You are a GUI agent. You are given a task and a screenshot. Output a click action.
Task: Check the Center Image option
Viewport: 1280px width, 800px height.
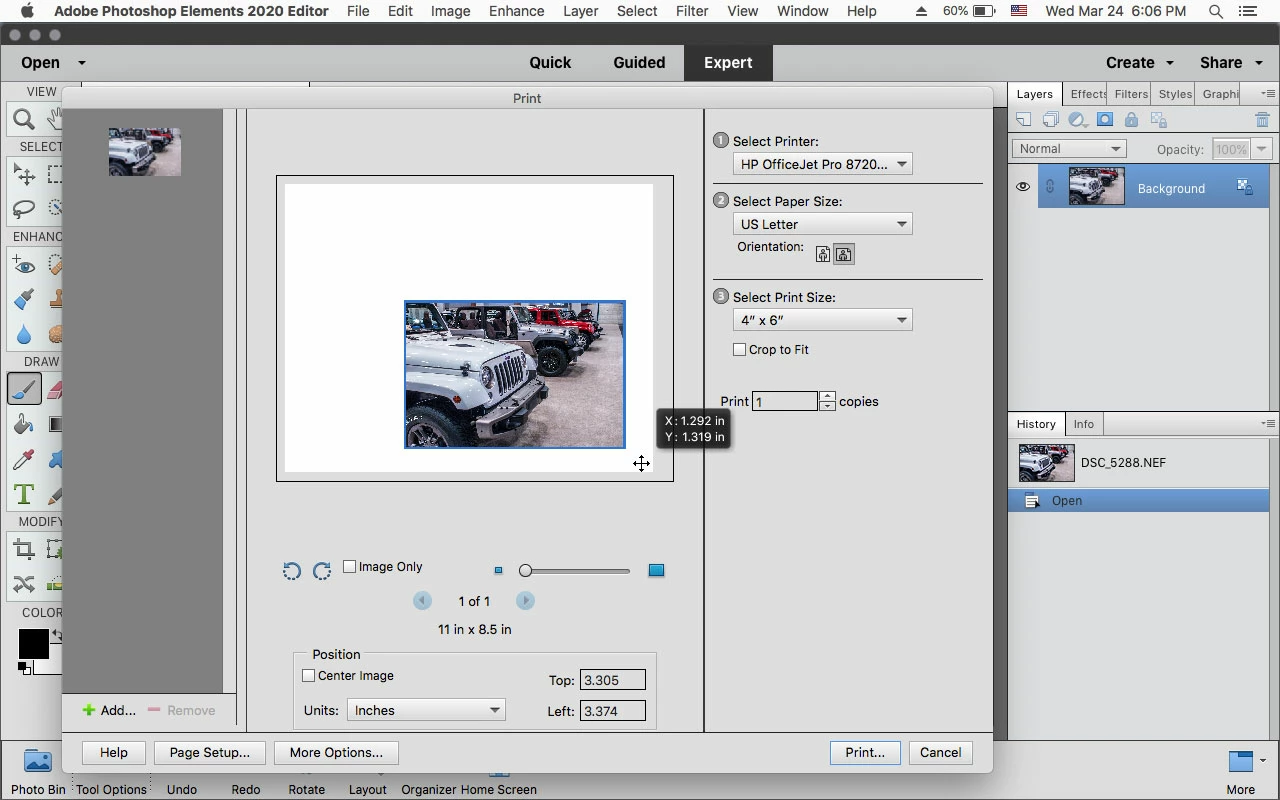pos(309,676)
